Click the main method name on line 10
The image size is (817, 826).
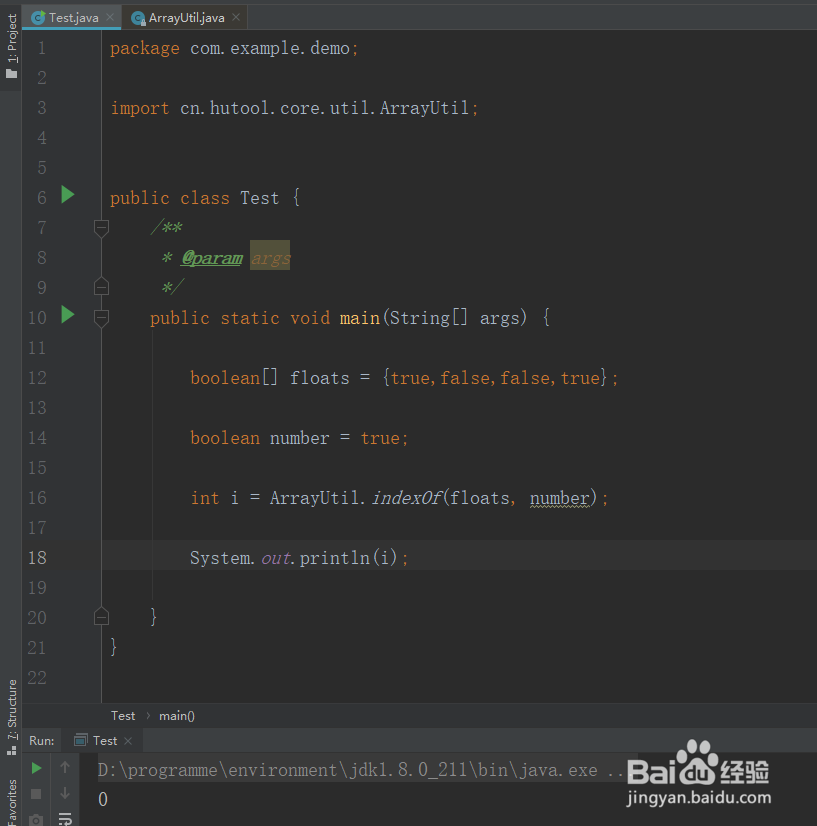click(x=360, y=318)
